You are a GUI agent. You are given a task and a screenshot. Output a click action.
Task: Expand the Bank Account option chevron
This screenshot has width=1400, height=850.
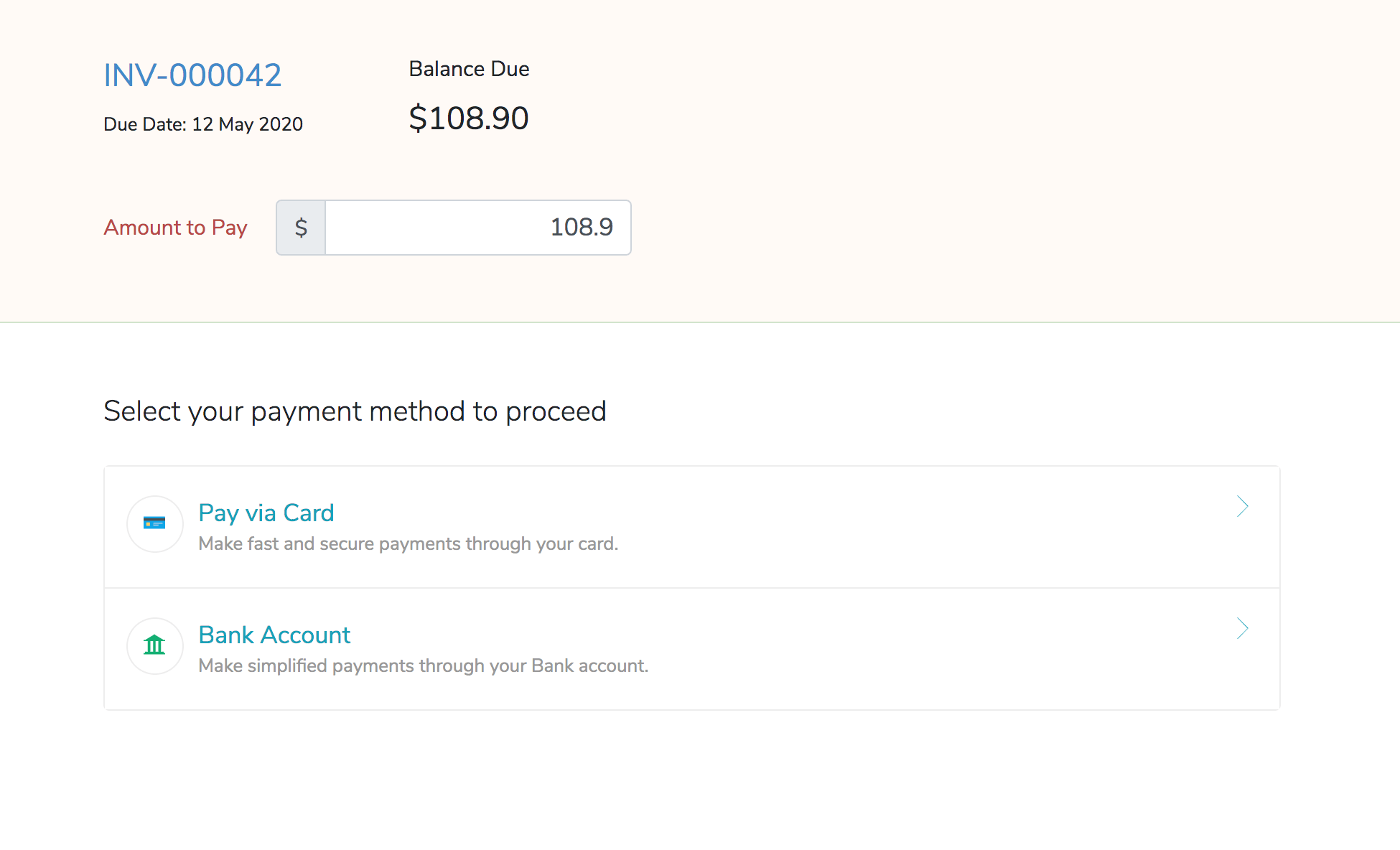1243,629
